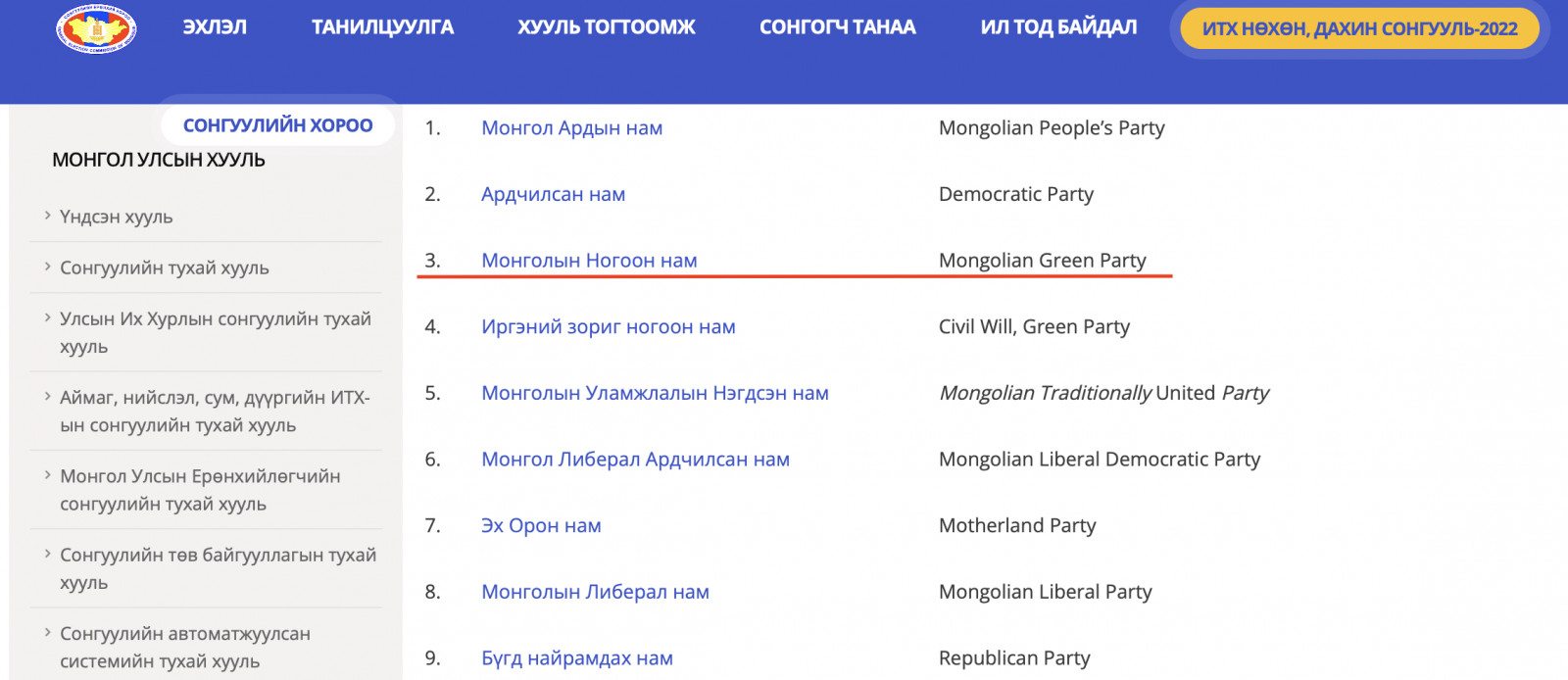Open the ЭХЛЭЛ menu item
This screenshot has height=680, width=1568.
(x=215, y=27)
